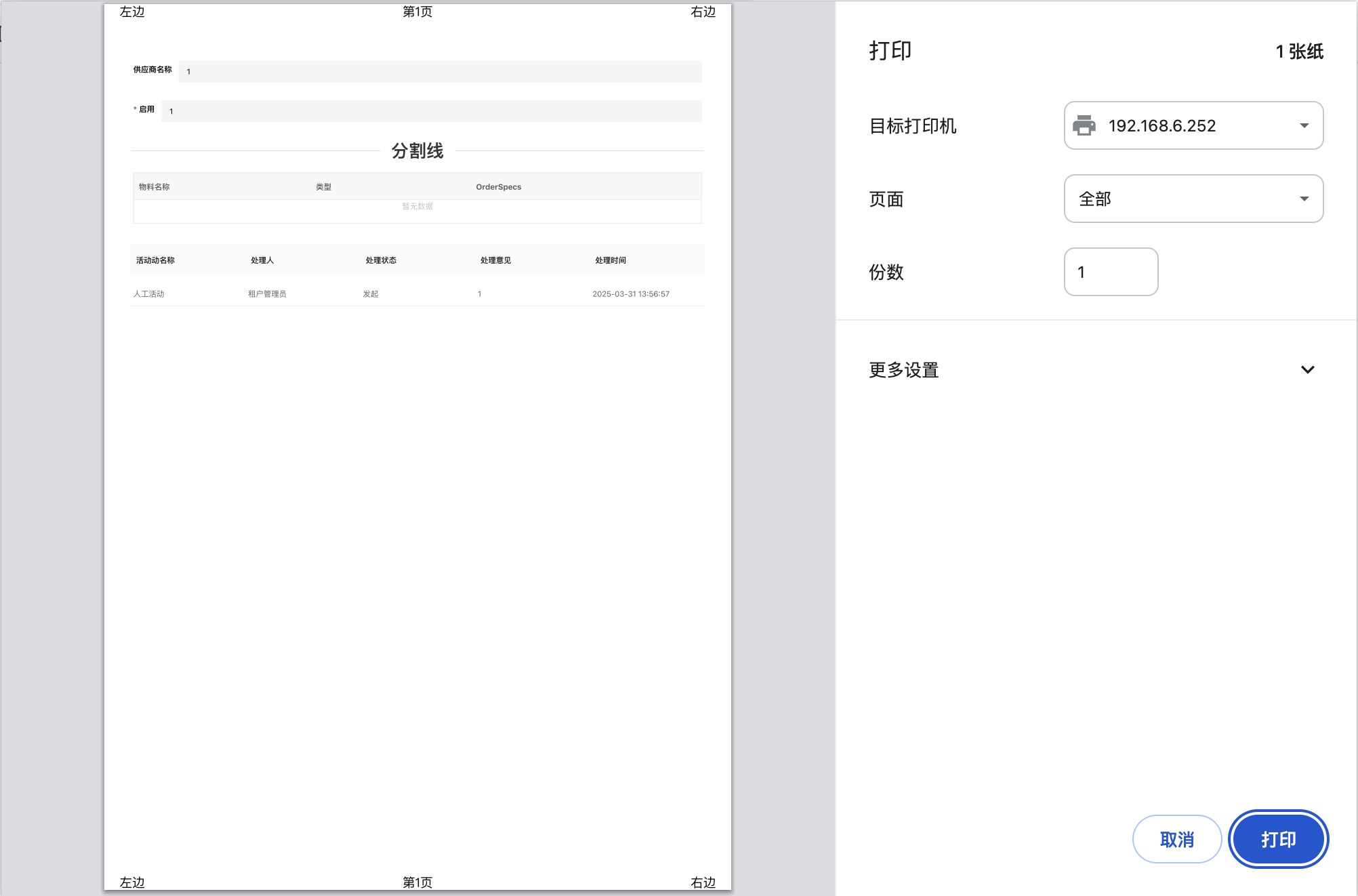Select the 192.168.6.252 printer text
This screenshot has height=896, width=1358.
pyautogui.click(x=1161, y=125)
